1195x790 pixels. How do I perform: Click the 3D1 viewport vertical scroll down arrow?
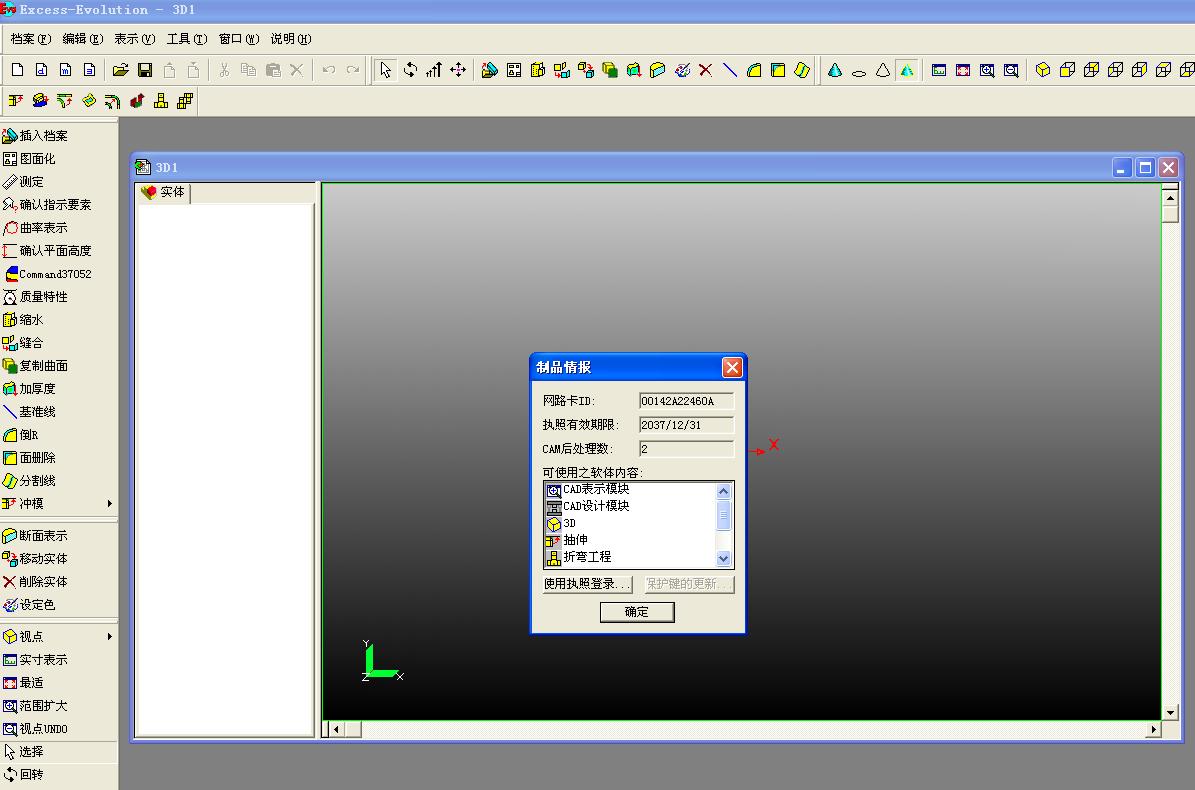coord(1171,713)
